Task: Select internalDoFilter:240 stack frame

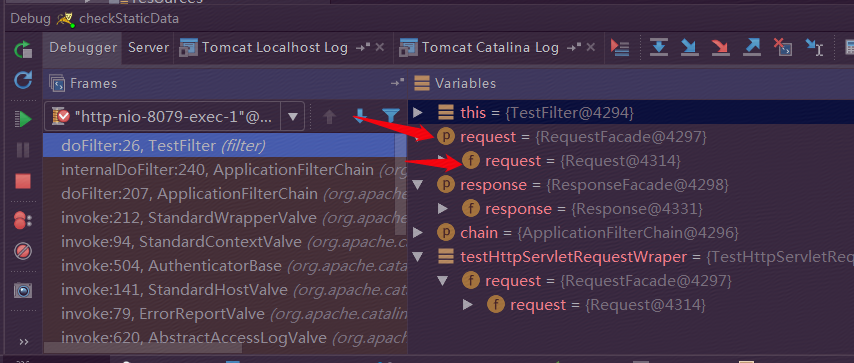Action: [224, 170]
